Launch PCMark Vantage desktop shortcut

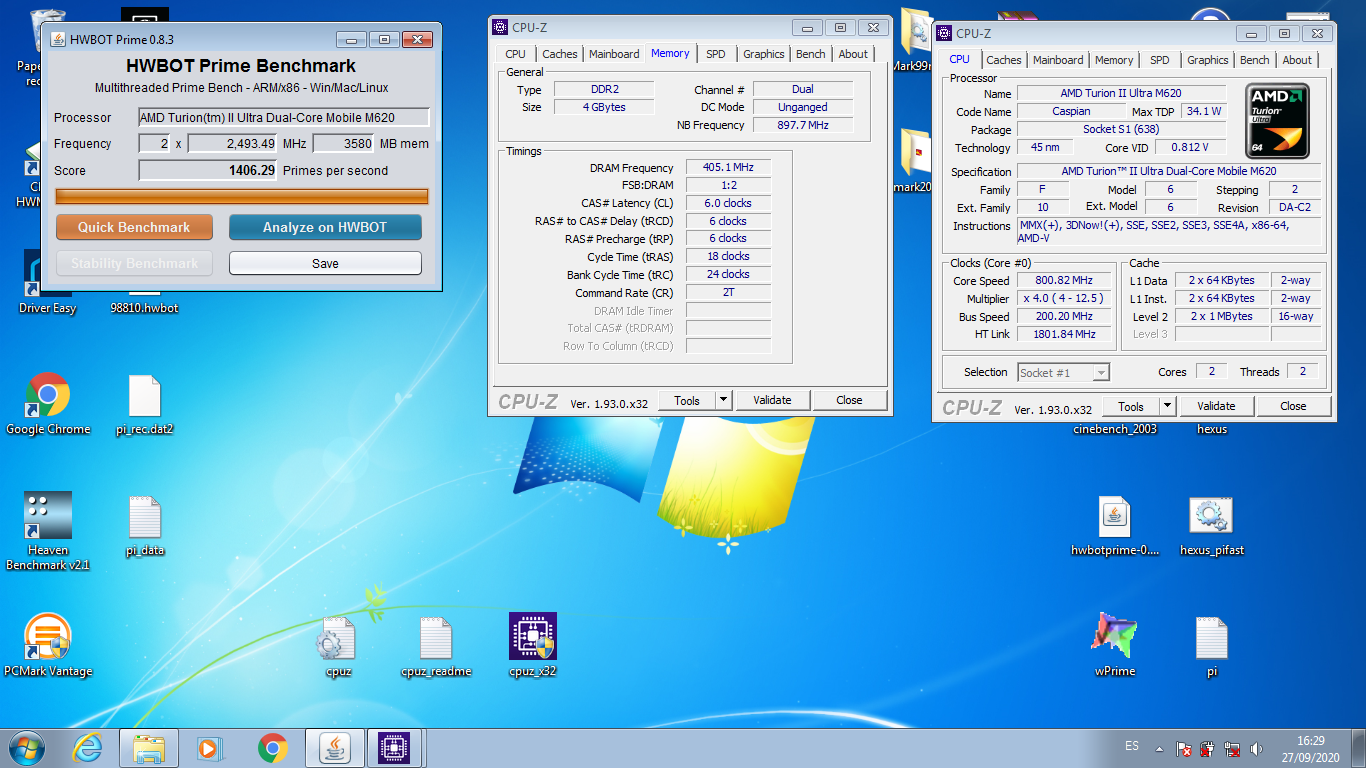coord(48,646)
